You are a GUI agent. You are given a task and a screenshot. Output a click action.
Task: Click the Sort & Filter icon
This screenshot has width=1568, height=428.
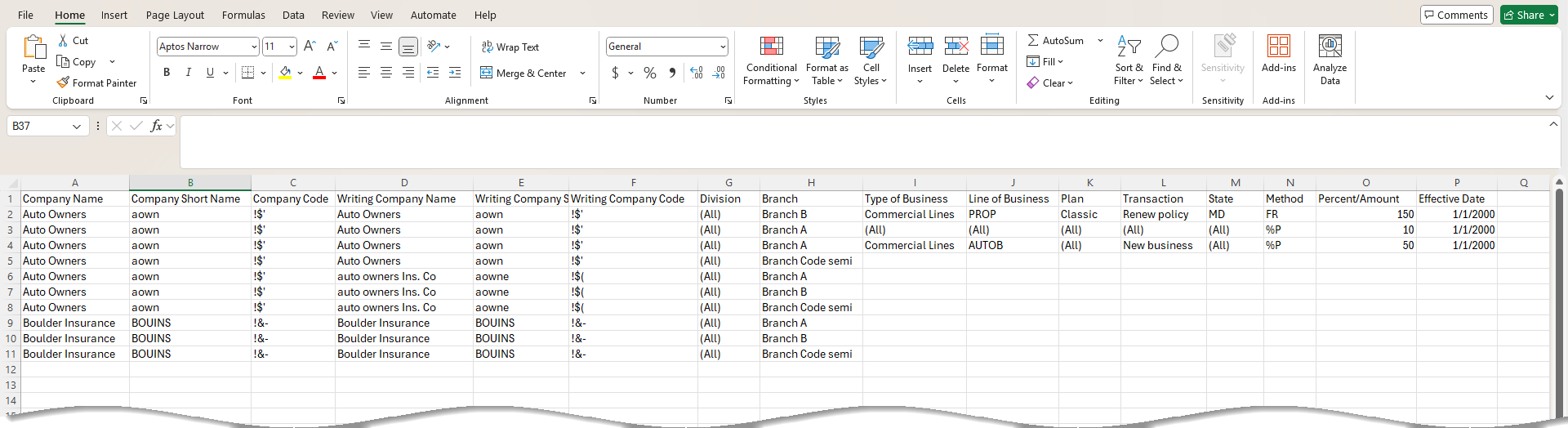coord(1129,46)
